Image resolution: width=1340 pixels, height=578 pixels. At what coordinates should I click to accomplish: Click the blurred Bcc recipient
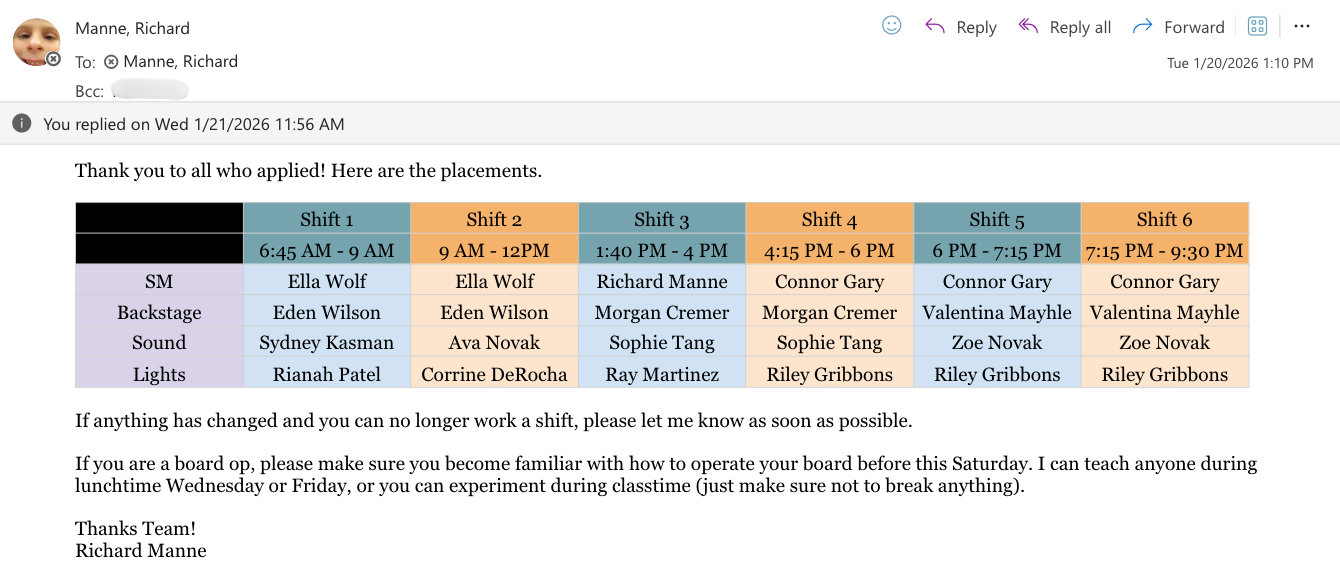pyautogui.click(x=150, y=92)
